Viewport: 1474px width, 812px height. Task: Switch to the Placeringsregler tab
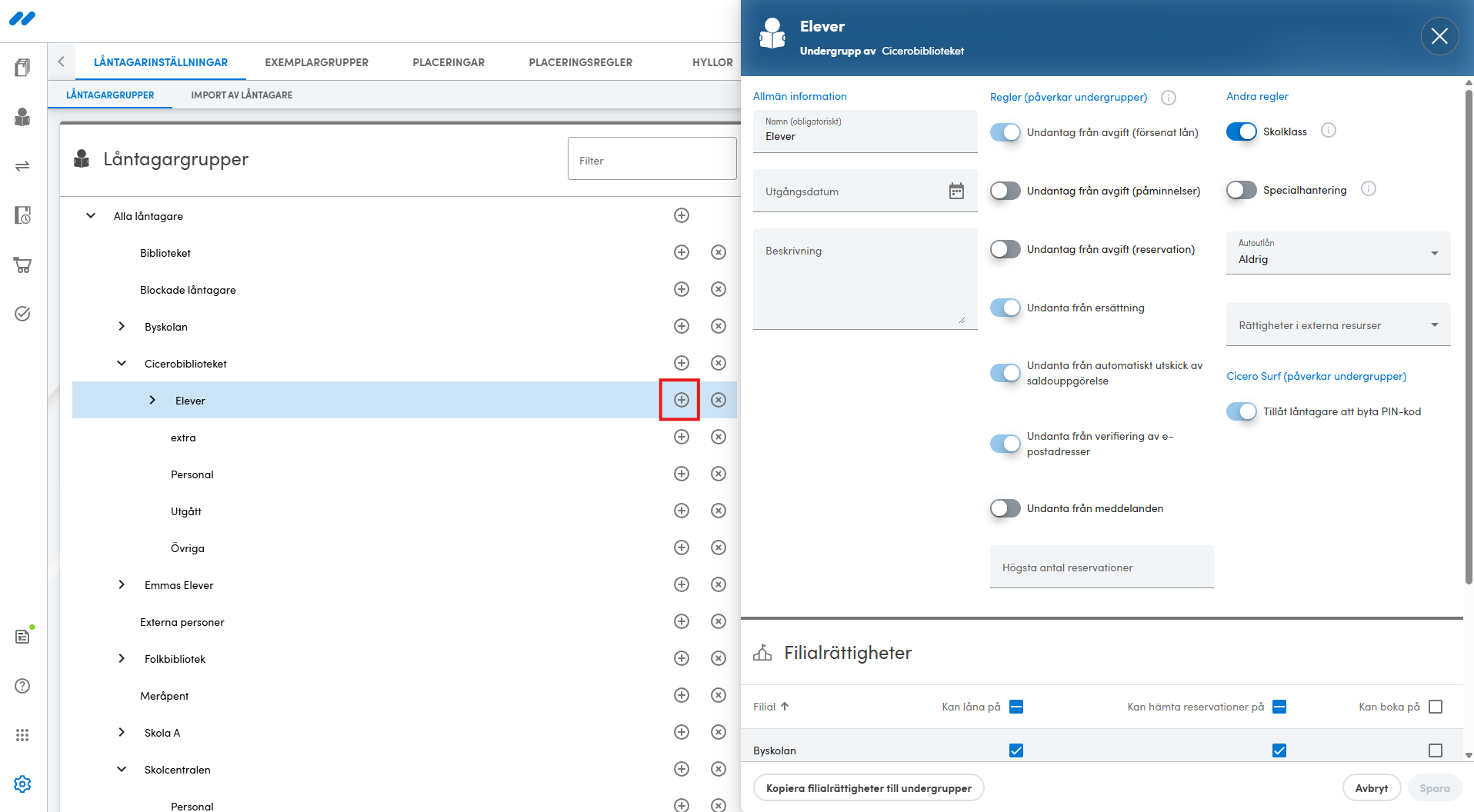pyautogui.click(x=580, y=62)
